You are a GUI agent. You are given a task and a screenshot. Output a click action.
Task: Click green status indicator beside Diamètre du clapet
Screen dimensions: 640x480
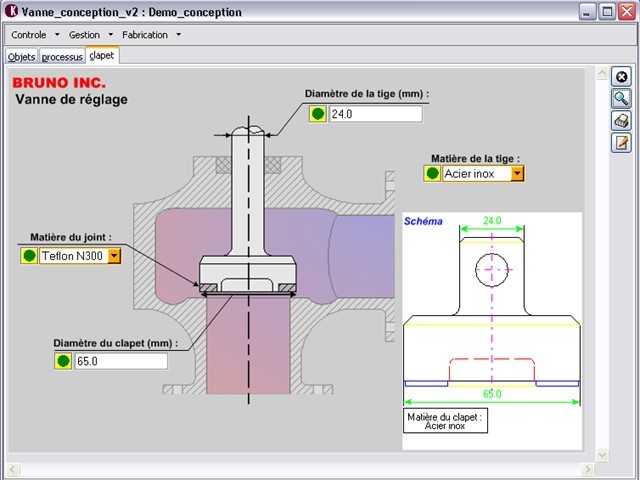tap(63, 361)
